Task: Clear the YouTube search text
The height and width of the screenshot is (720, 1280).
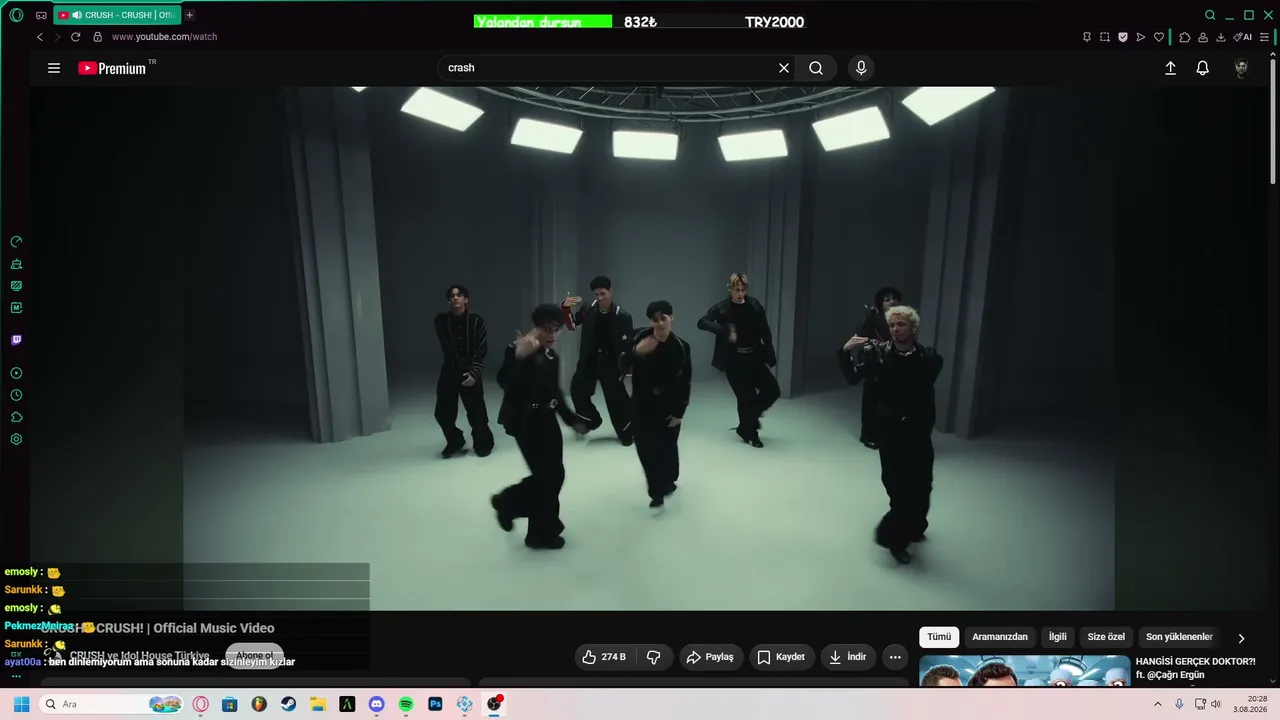Action: [x=784, y=68]
